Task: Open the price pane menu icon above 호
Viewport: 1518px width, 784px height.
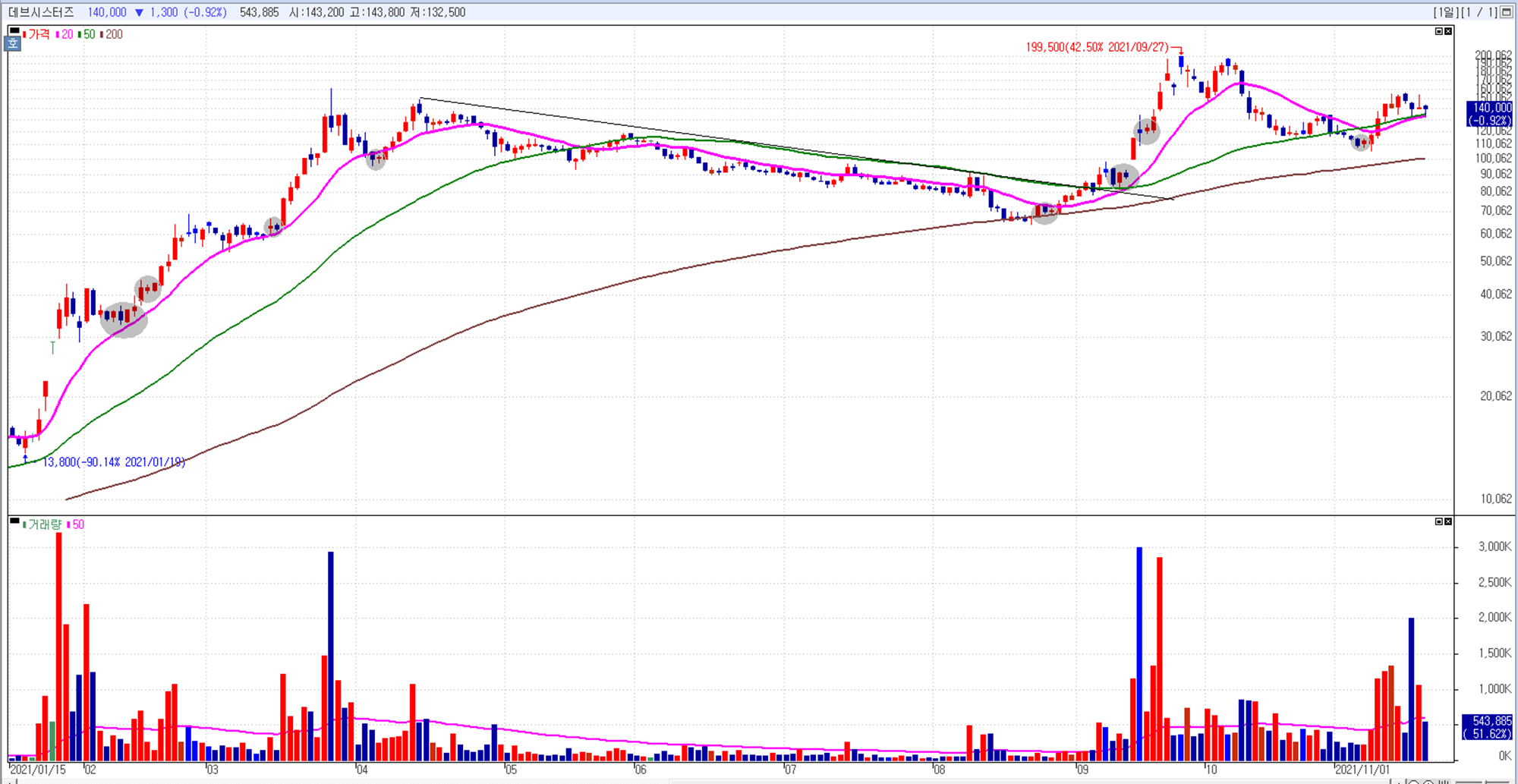Action: pyautogui.click(x=14, y=31)
